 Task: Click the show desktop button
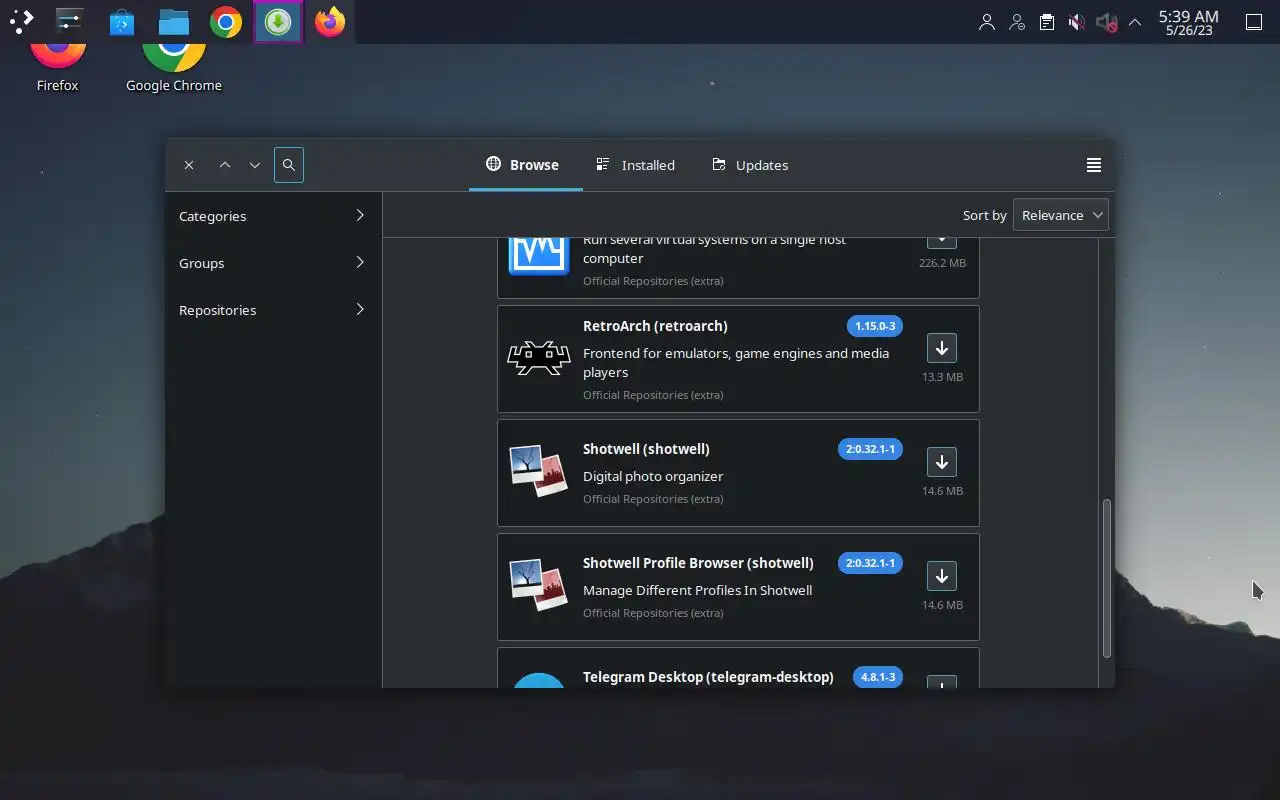pyautogui.click(x=1254, y=22)
